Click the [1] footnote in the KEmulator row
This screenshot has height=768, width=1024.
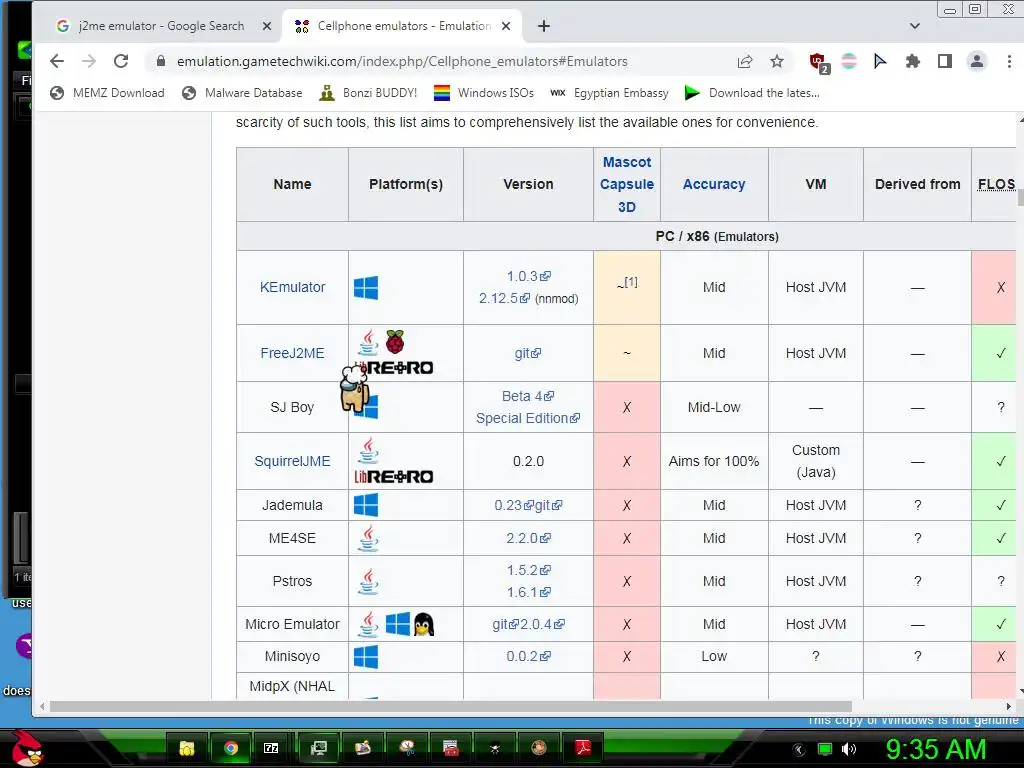[x=631, y=281]
